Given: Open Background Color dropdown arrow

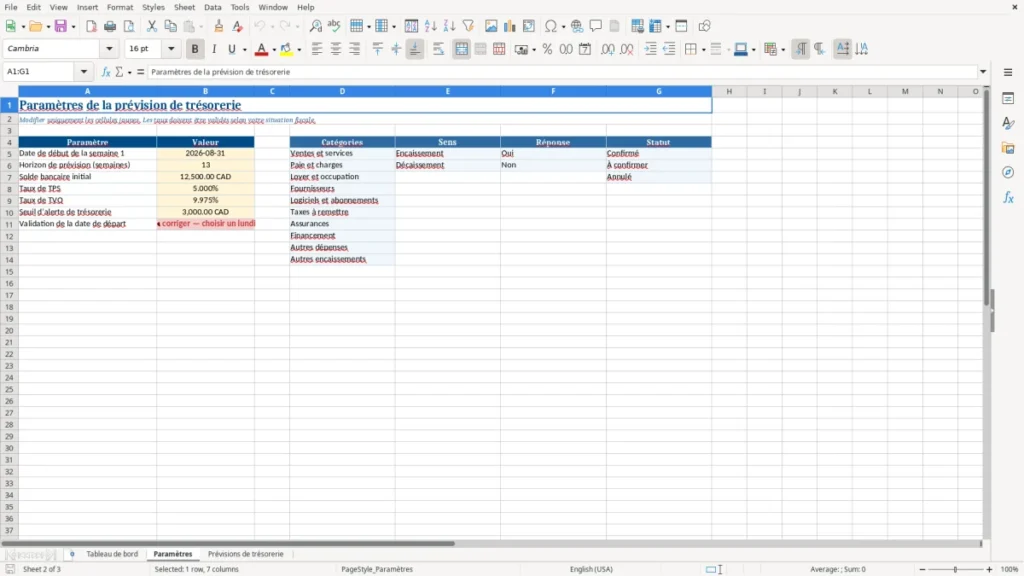Looking at the screenshot, I should click(x=299, y=50).
